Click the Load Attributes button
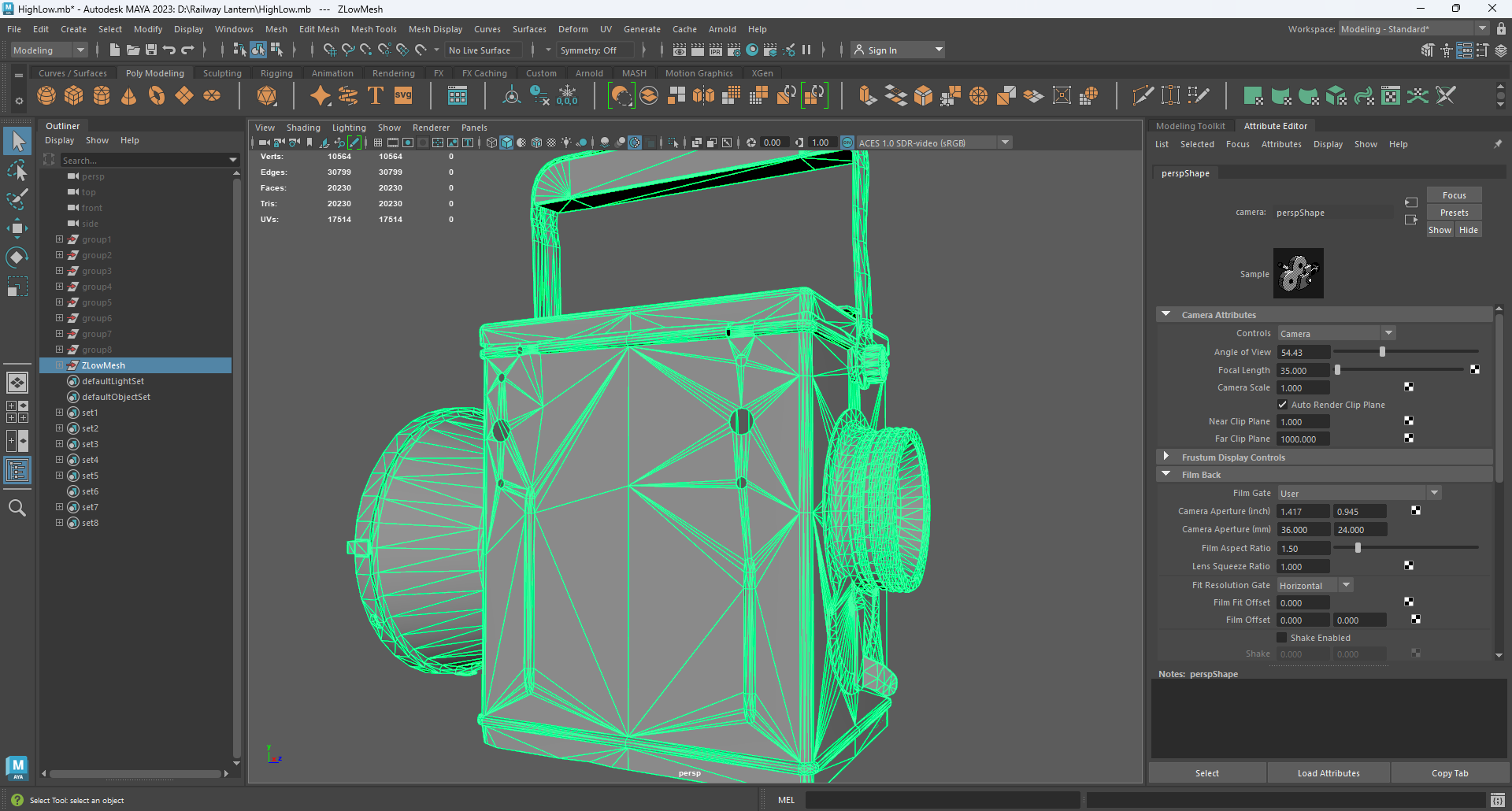 1328,772
